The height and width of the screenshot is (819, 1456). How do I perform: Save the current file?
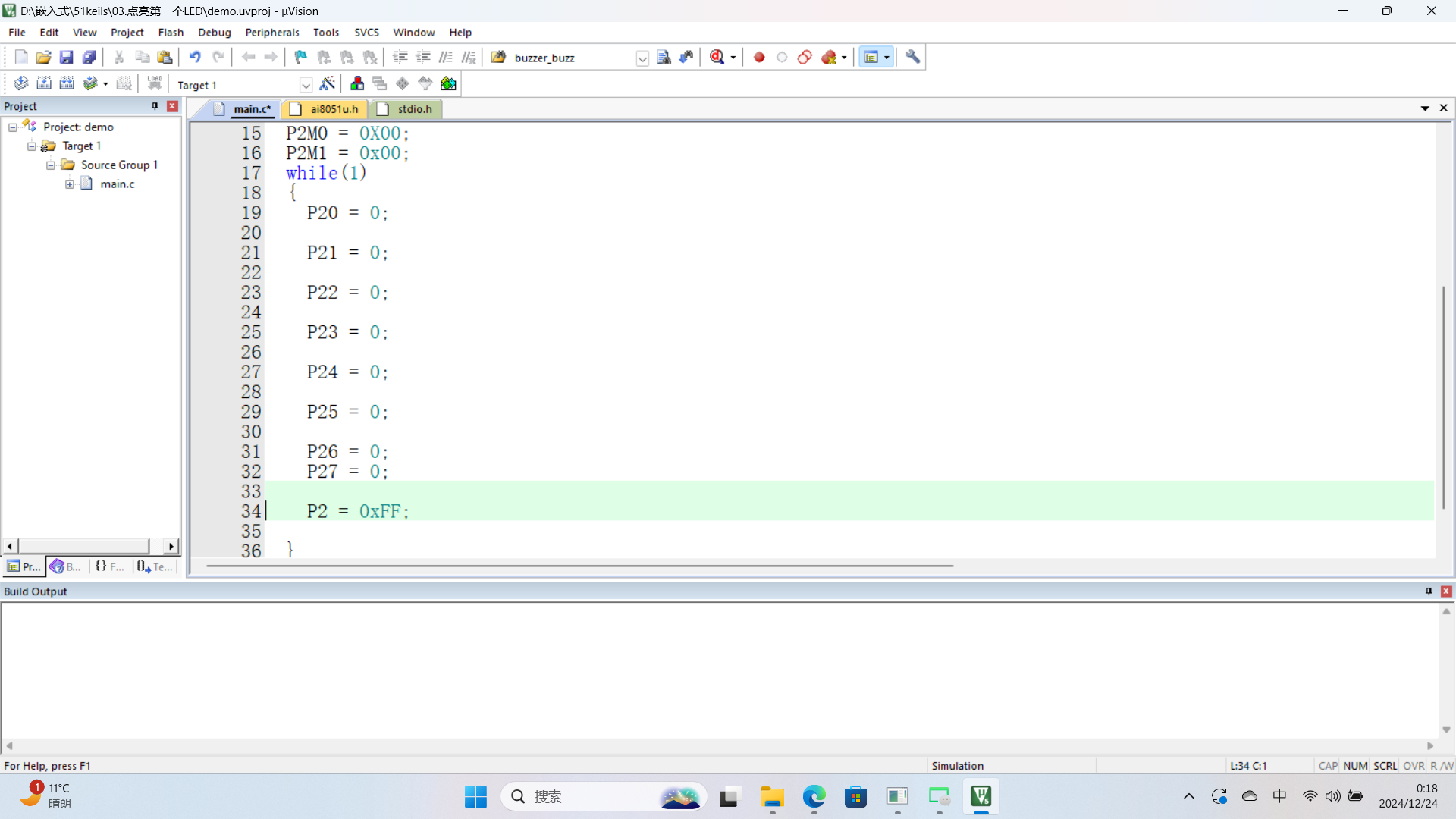66,57
